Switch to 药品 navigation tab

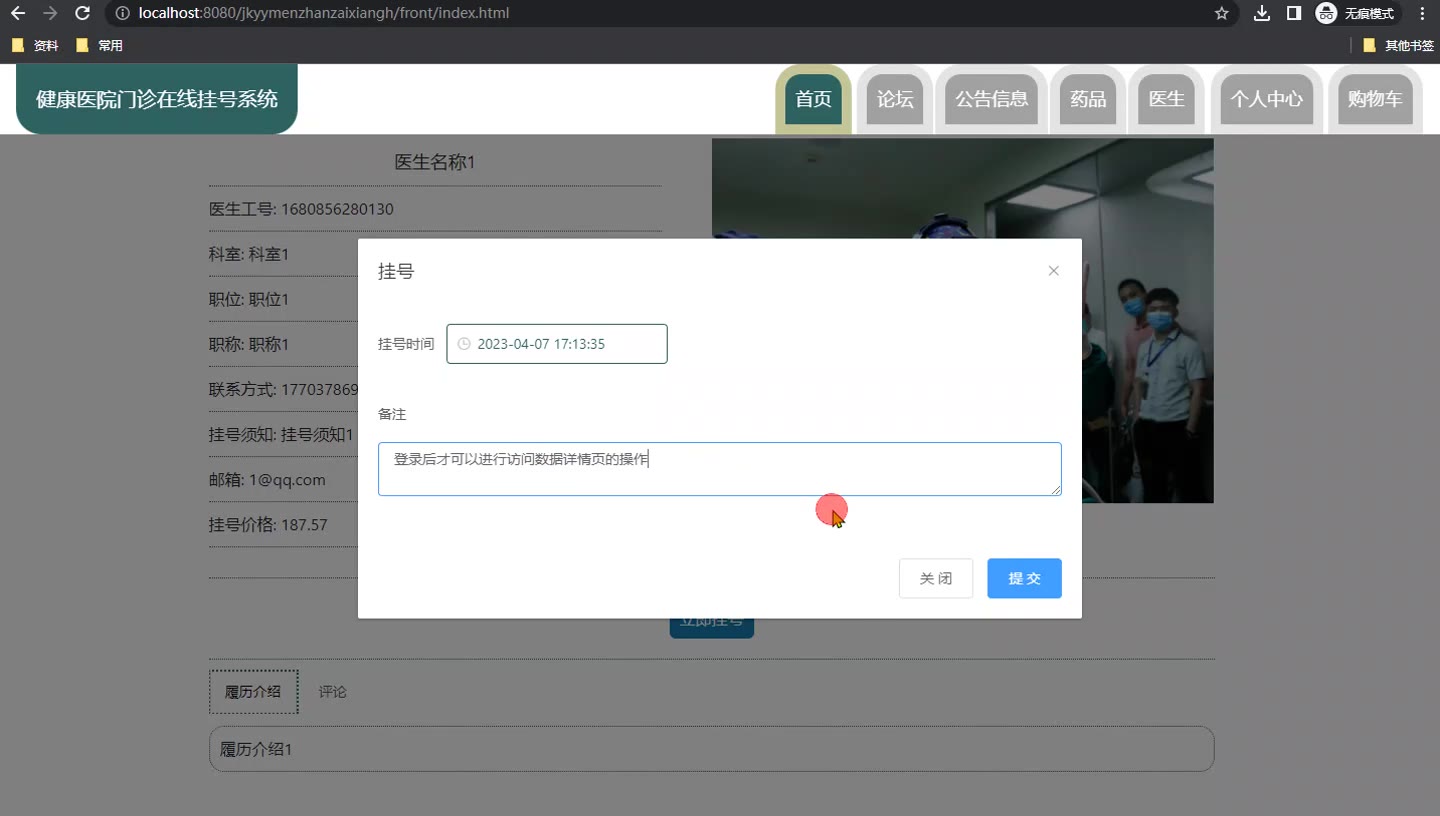pyautogui.click(x=1088, y=99)
